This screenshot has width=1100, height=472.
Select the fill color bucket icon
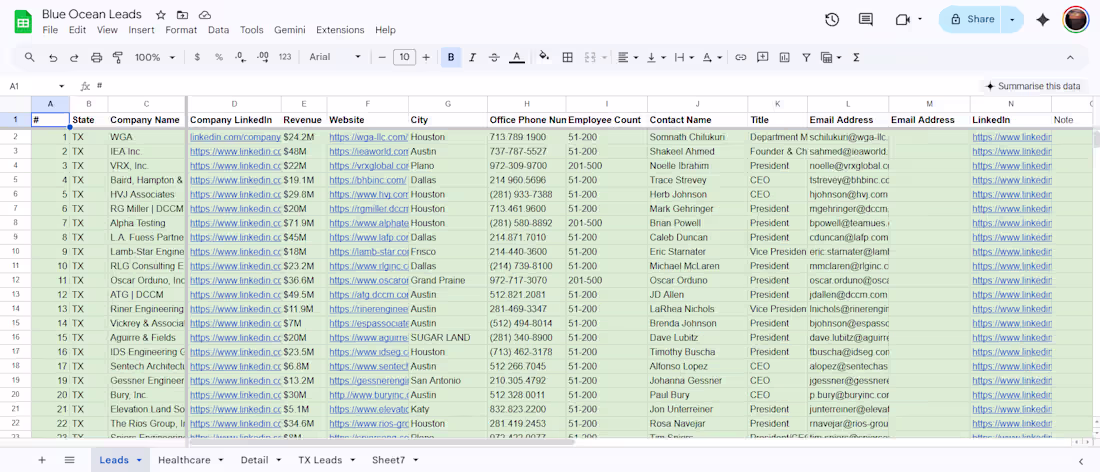point(544,58)
